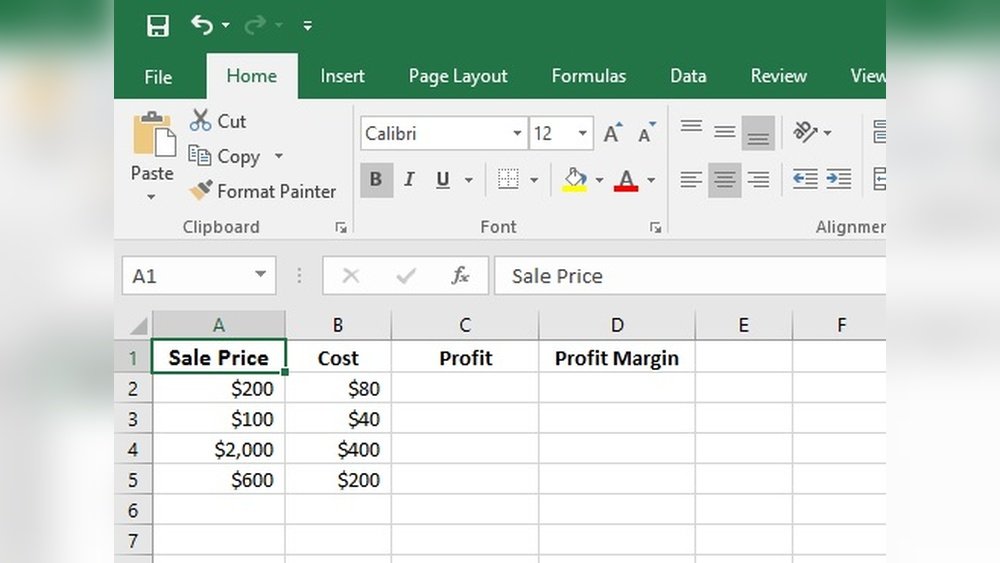
Task: Click the formula bar showing Sale Price
Action: (690, 276)
